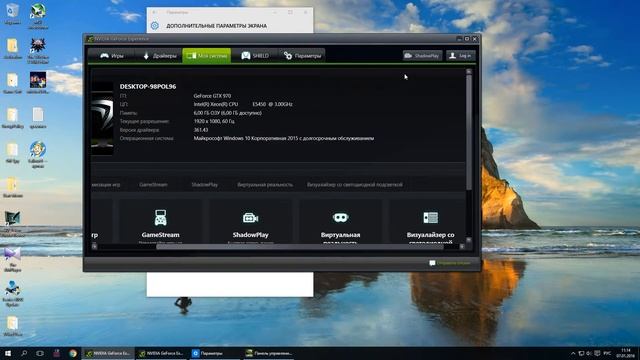The height and width of the screenshot is (360, 640).
Task: Go to the Параметры tab with gears
Action: click(x=302, y=56)
